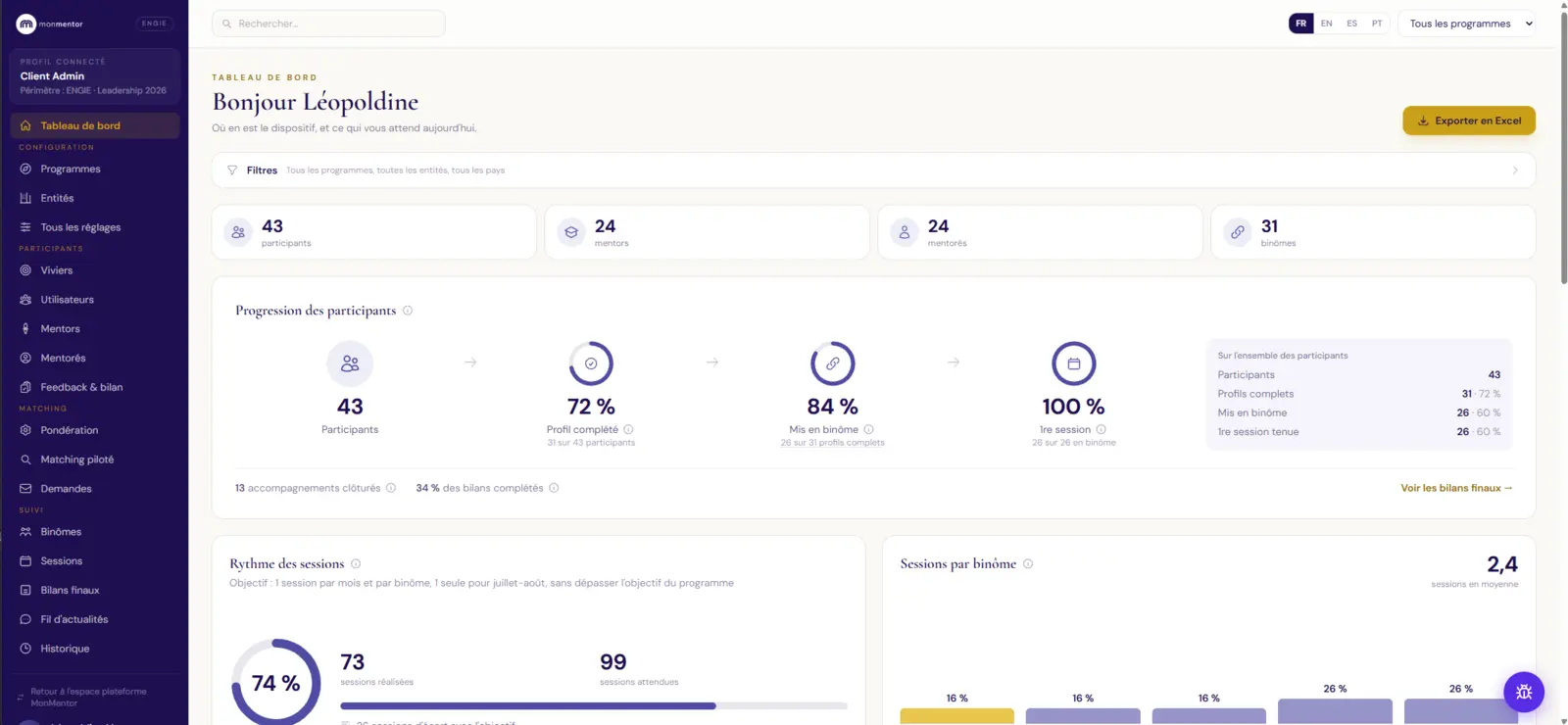Open Viviers in sidebar
The image size is (1568, 725).
pyautogui.click(x=95, y=270)
